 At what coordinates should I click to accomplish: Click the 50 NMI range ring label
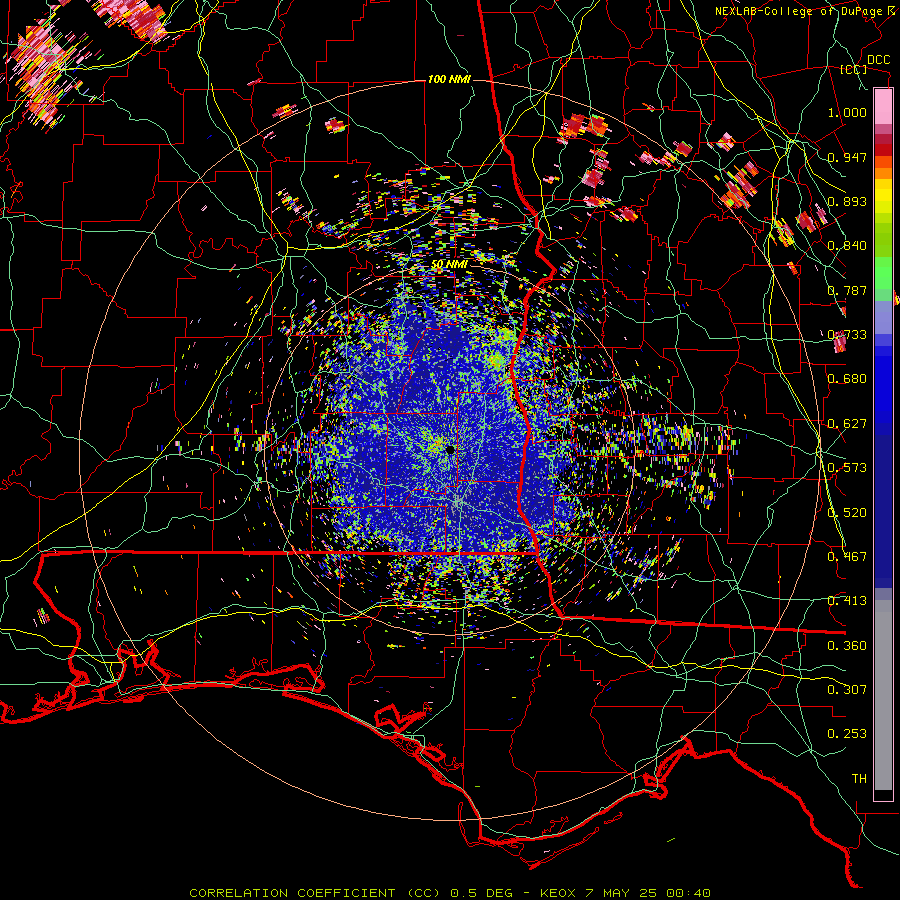pos(449,265)
